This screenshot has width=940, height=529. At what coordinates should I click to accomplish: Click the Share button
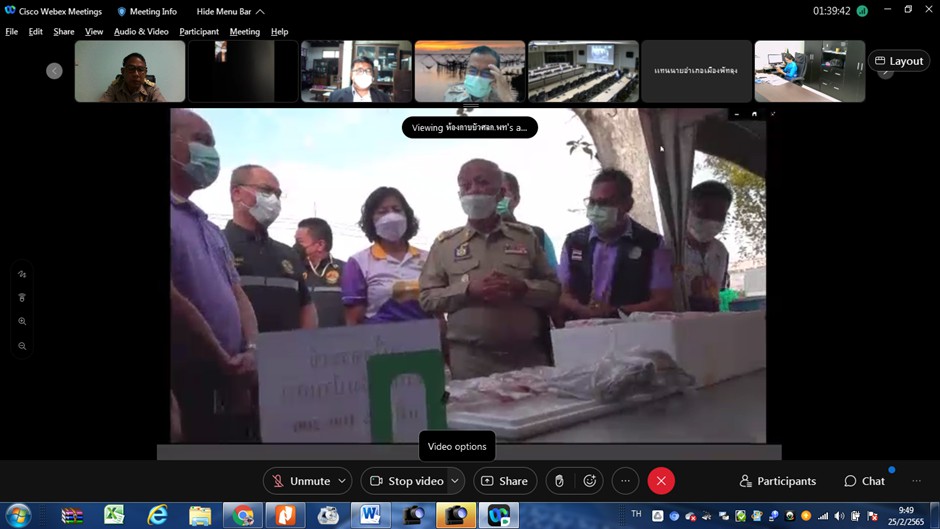[505, 481]
